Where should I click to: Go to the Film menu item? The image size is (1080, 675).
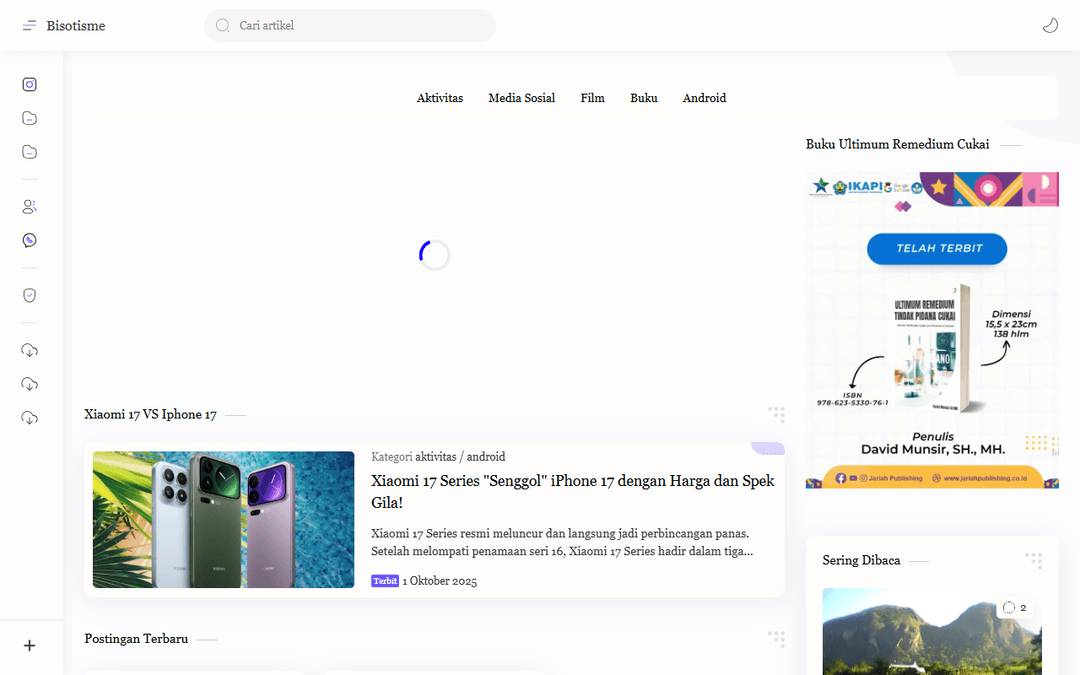[x=592, y=98]
